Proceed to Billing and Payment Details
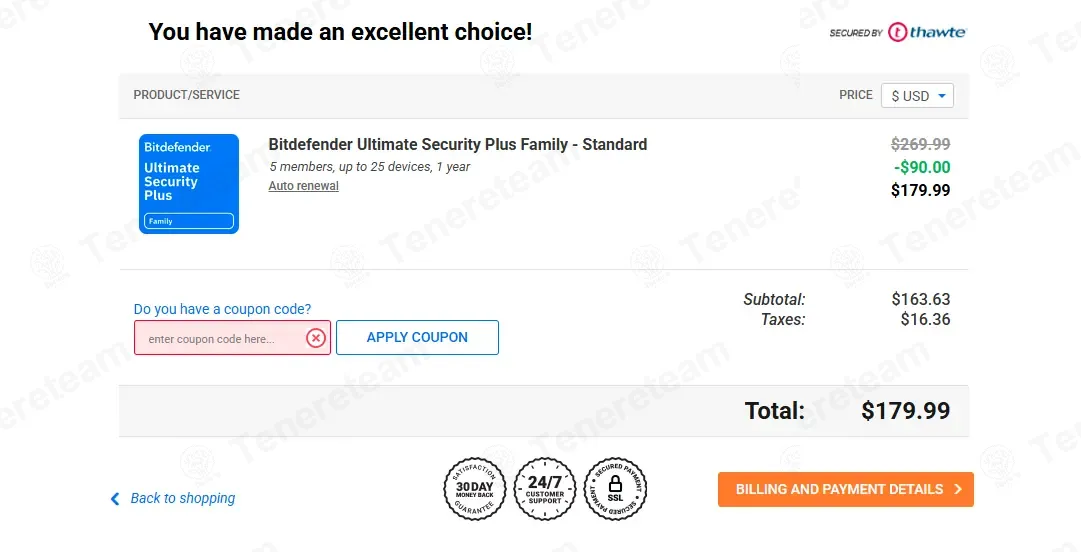The width and height of the screenshot is (1081, 552). point(845,489)
